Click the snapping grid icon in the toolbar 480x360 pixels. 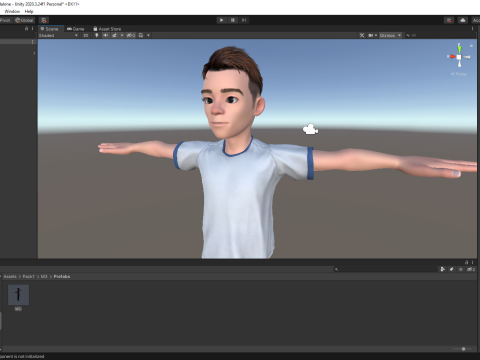pos(44,20)
